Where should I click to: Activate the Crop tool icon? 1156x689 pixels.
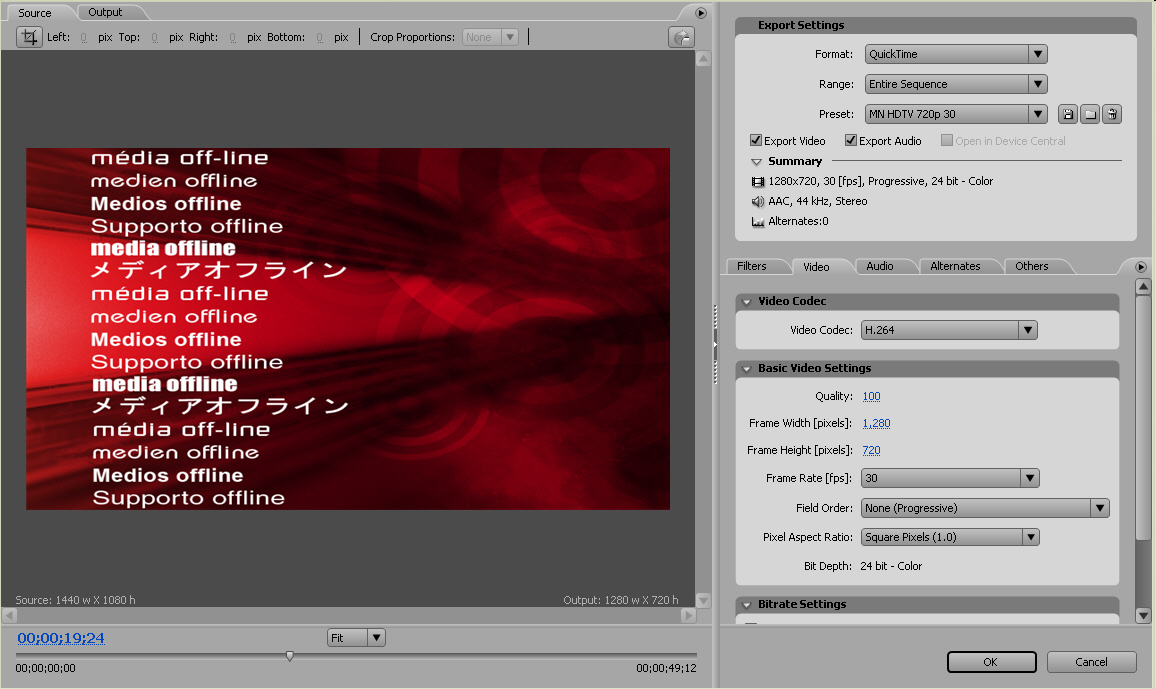pos(29,37)
